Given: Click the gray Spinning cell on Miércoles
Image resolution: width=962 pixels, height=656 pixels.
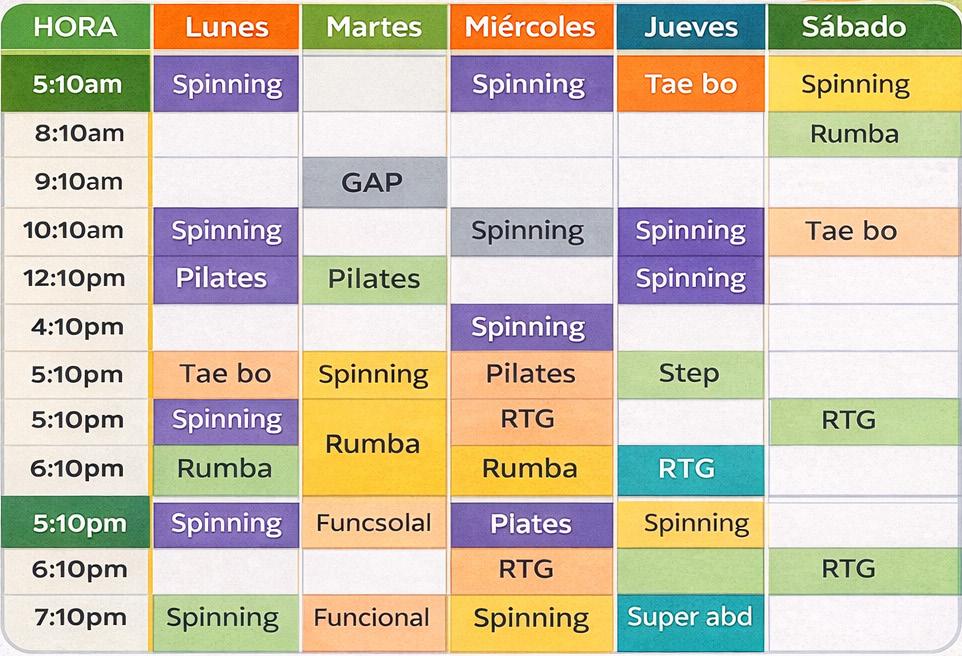Looking at the screenshot, I should tap(531, 231).
